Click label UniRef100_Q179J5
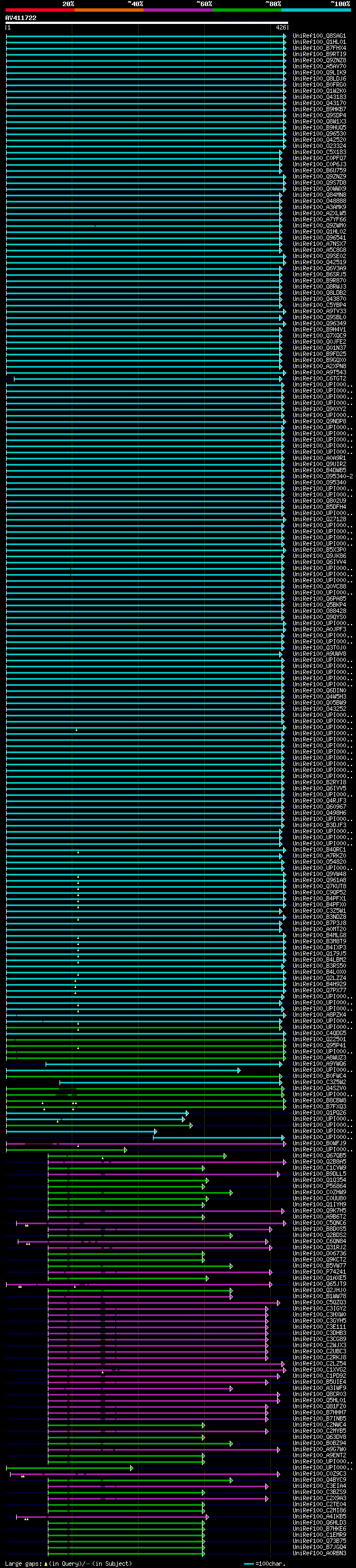356x1568 pixels. click(319, 953)
